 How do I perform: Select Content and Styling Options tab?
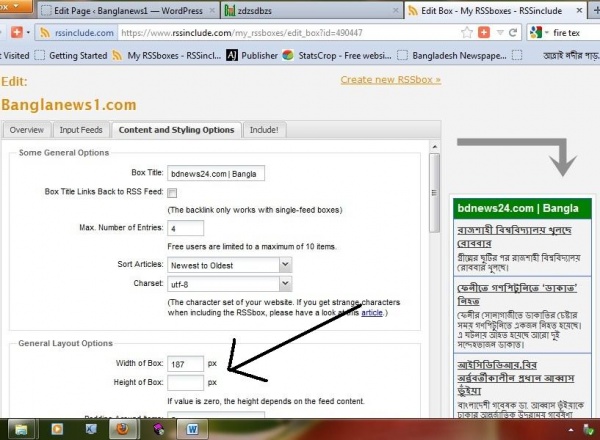coord(176,130)
